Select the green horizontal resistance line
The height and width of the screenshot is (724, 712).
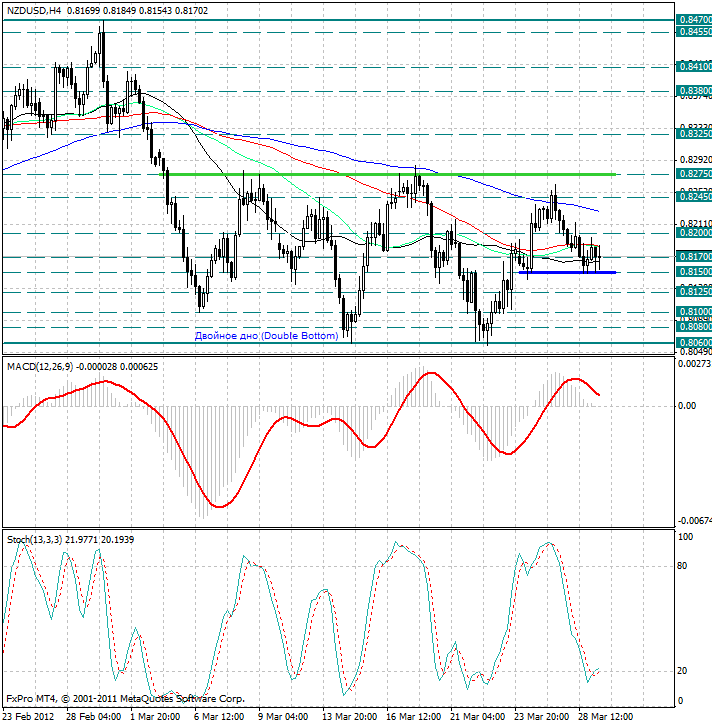click(x=387, y=175)
